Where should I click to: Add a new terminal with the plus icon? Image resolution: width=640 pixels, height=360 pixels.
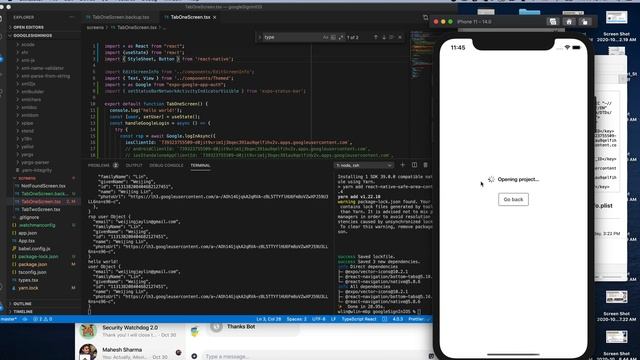tap(402, 165)
